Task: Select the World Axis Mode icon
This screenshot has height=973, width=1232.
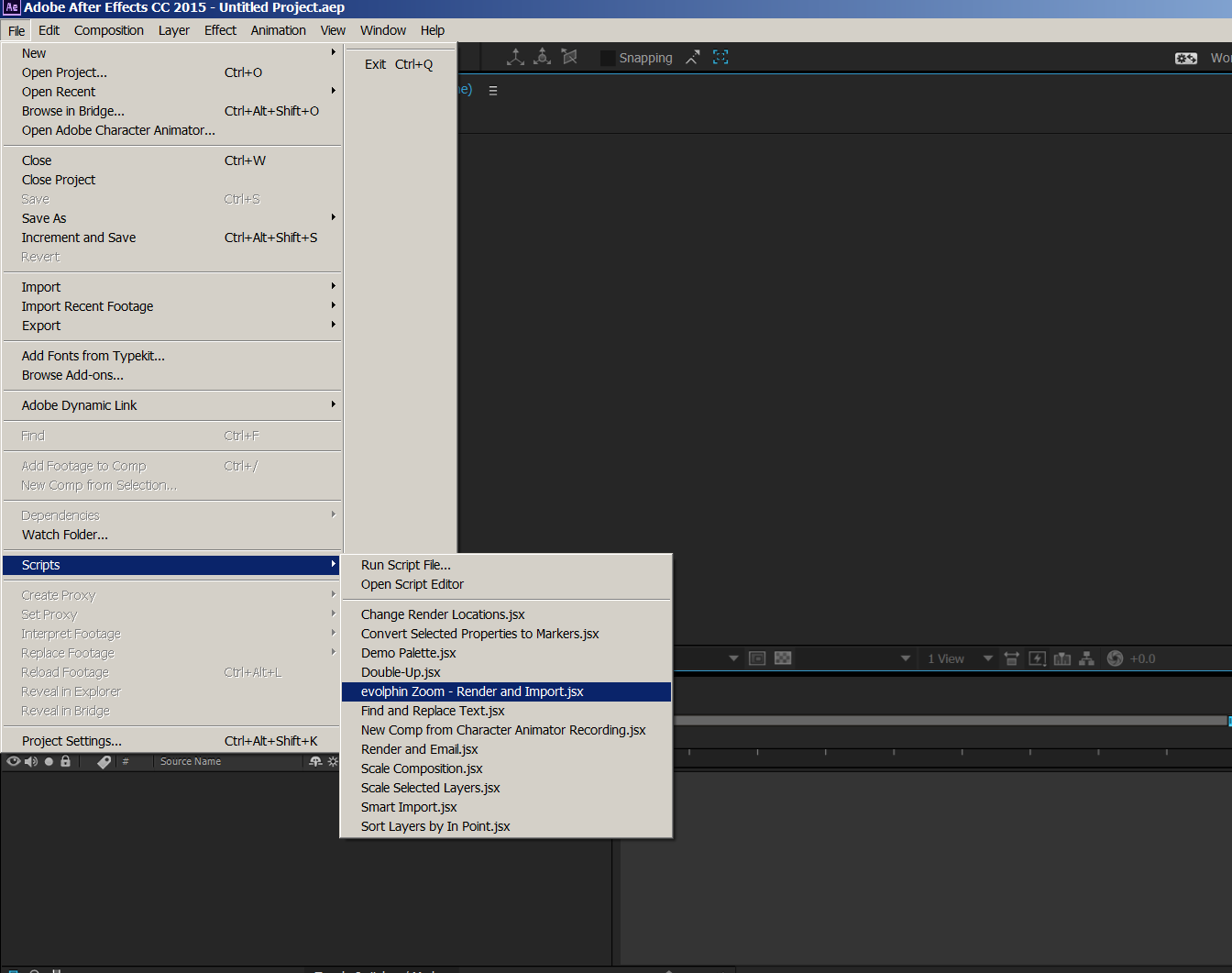Action: coord(543,57)
